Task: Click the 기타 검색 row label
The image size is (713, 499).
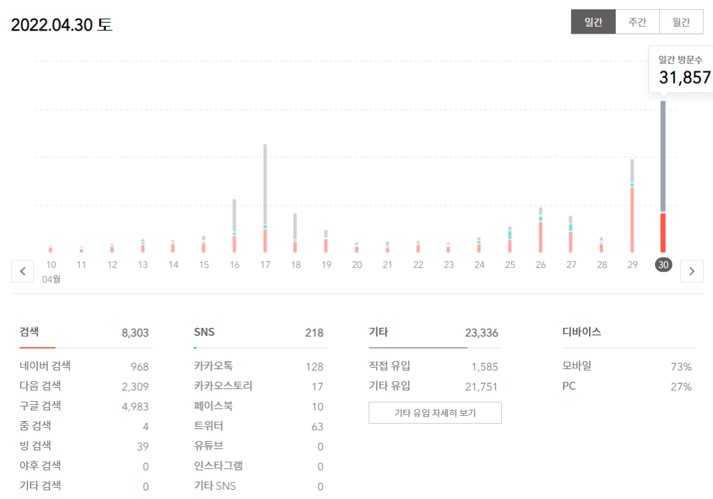Action: click(40, 486)
